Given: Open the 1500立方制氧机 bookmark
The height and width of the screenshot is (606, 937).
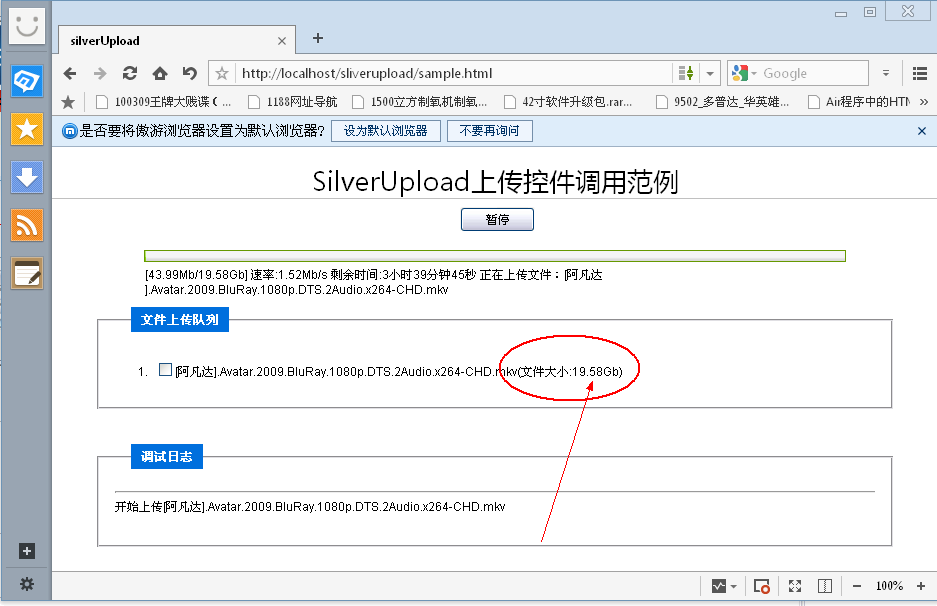Looking at the screenshot, I should click(420, 102).
